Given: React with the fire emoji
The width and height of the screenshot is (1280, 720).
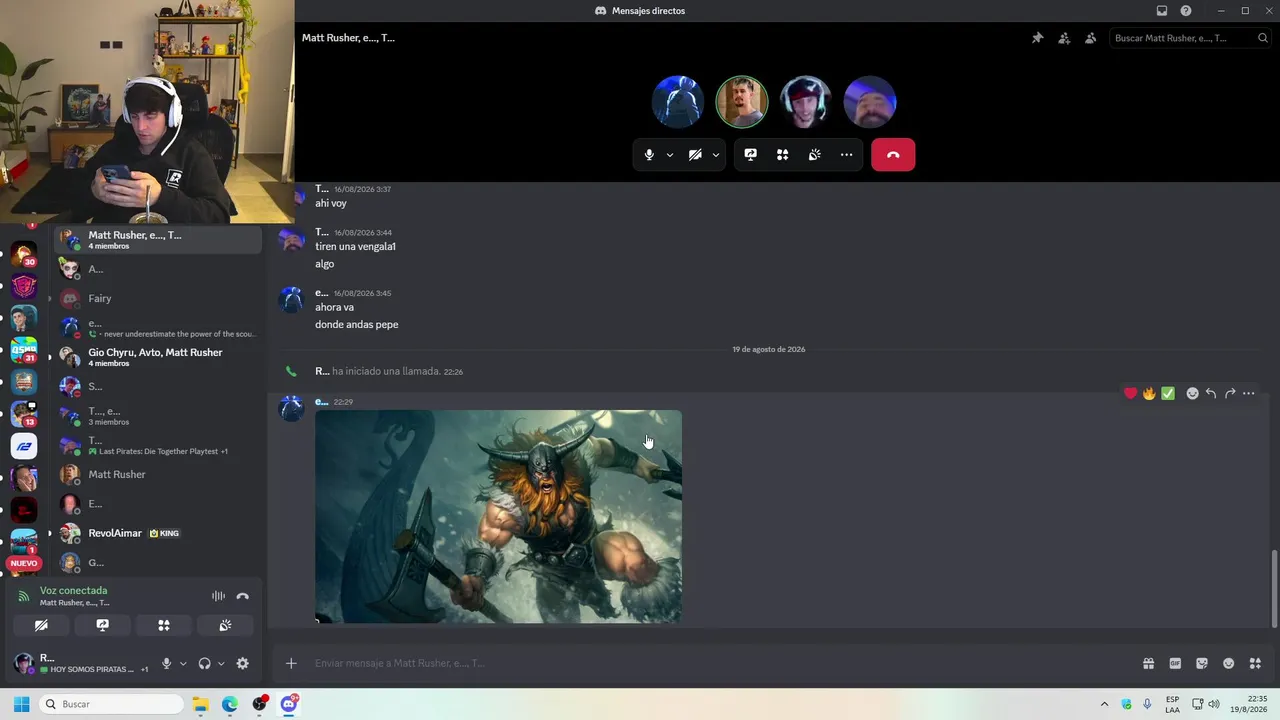Looking at the screenshot, I should tap(1149, 394).
